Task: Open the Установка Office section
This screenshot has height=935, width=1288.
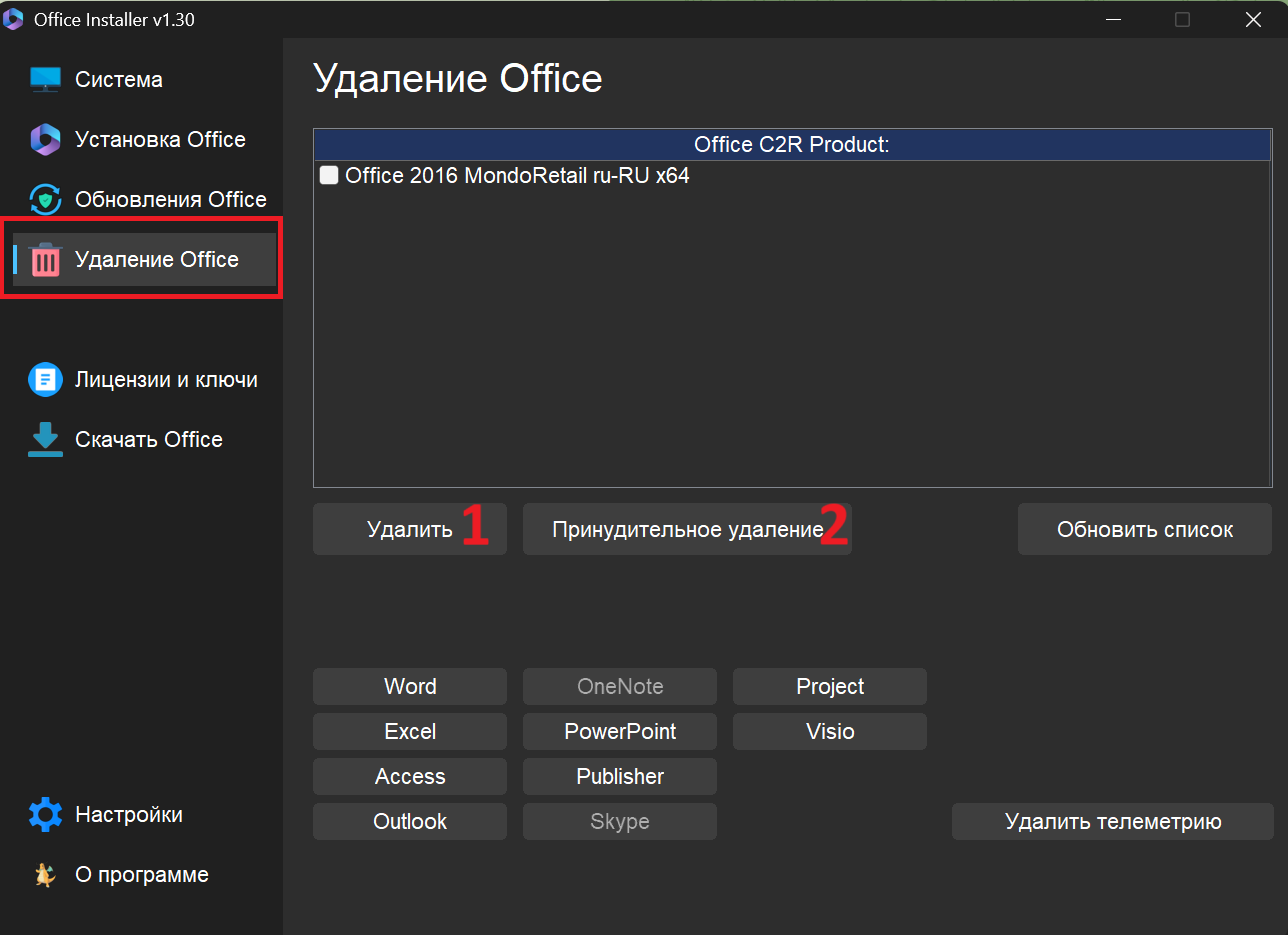Action: coord(160,140)
